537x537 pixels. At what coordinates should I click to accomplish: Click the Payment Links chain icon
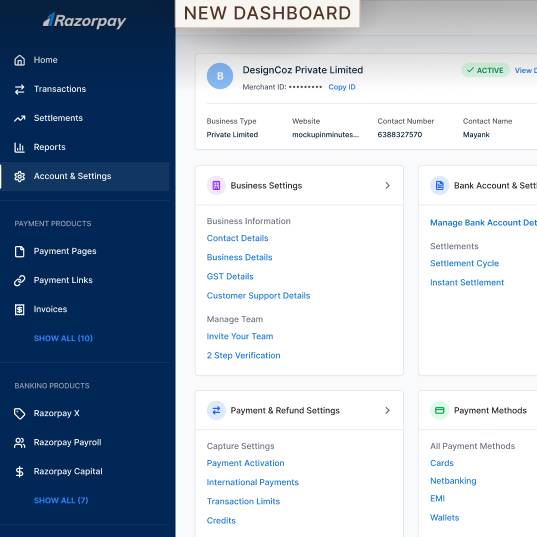tap(20, 280)
